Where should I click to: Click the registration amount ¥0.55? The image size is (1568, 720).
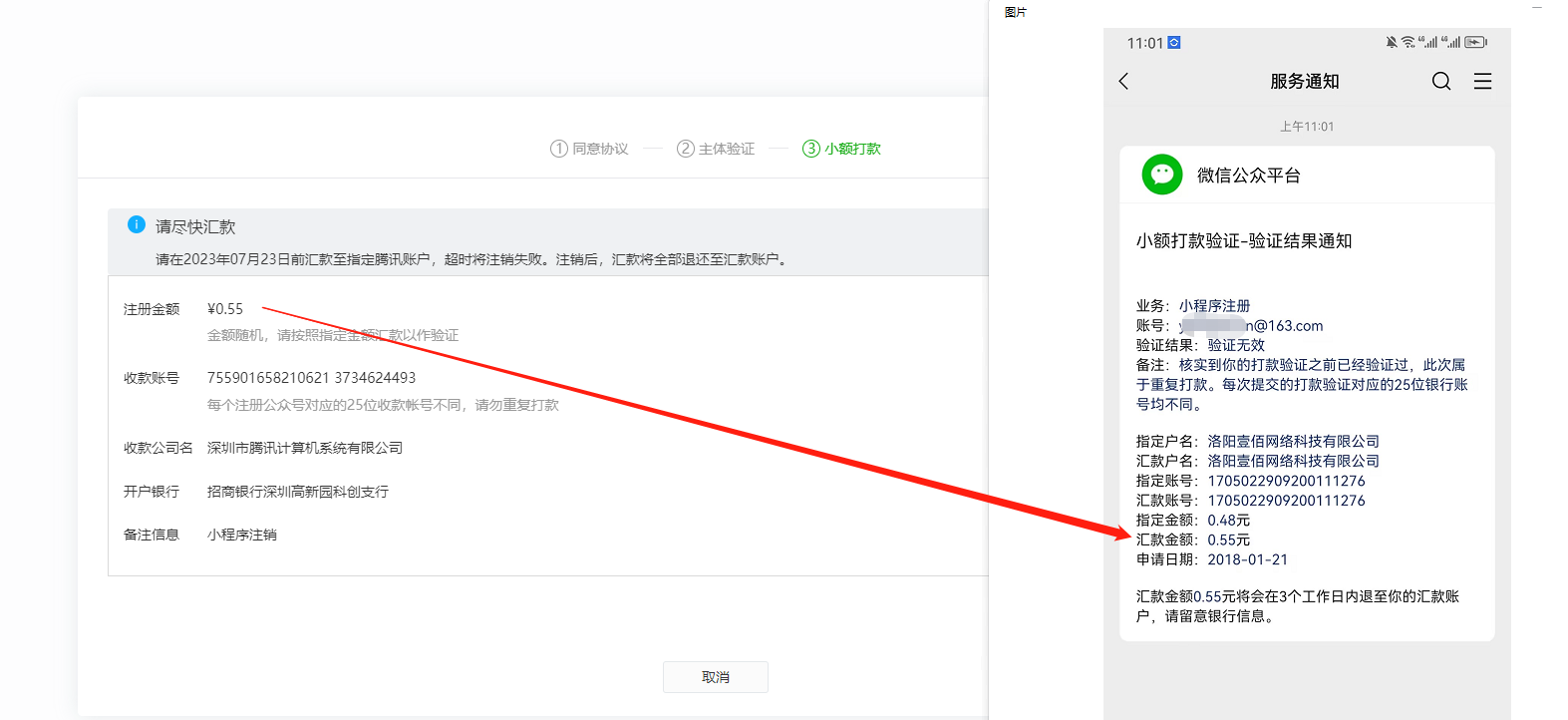[x=225, y=309]
